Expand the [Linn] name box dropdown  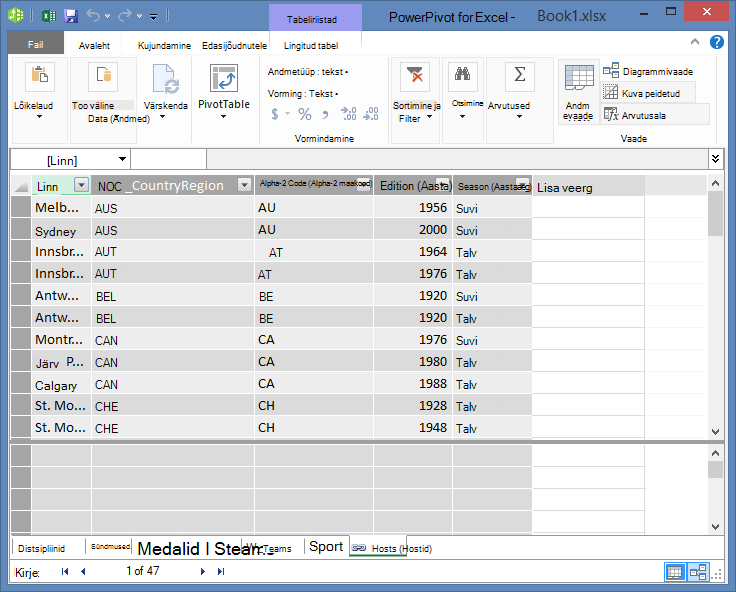tap(122, 159)
